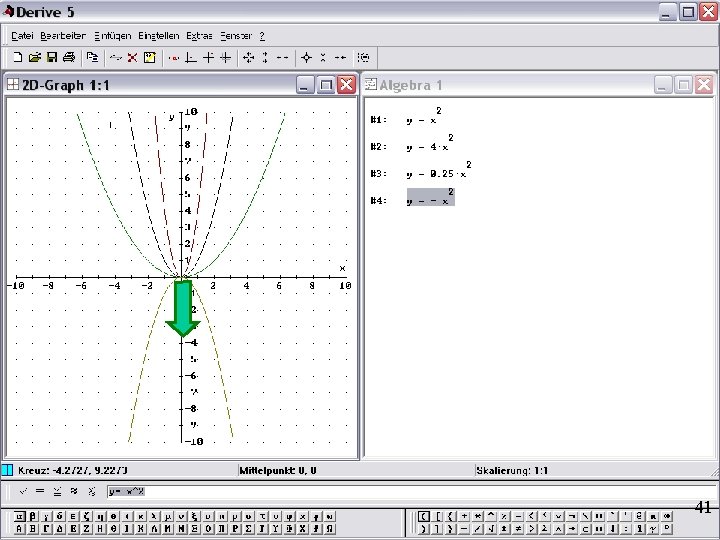This screenshot has width=720, height=540.
Task: Insert the caret power symbol
Action: [x=491, y=516]
